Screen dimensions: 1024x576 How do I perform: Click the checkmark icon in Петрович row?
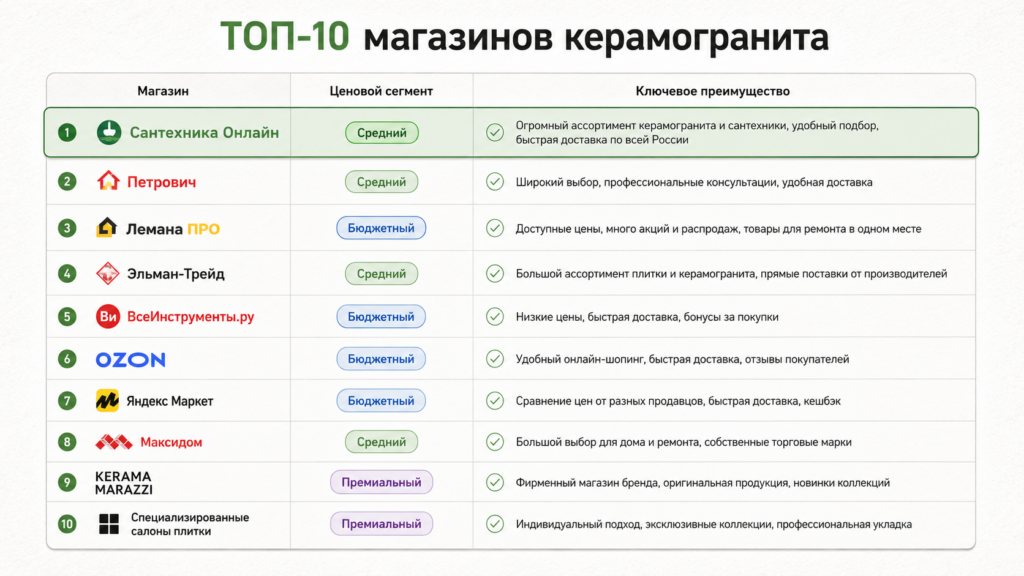[x=495, y=182]
